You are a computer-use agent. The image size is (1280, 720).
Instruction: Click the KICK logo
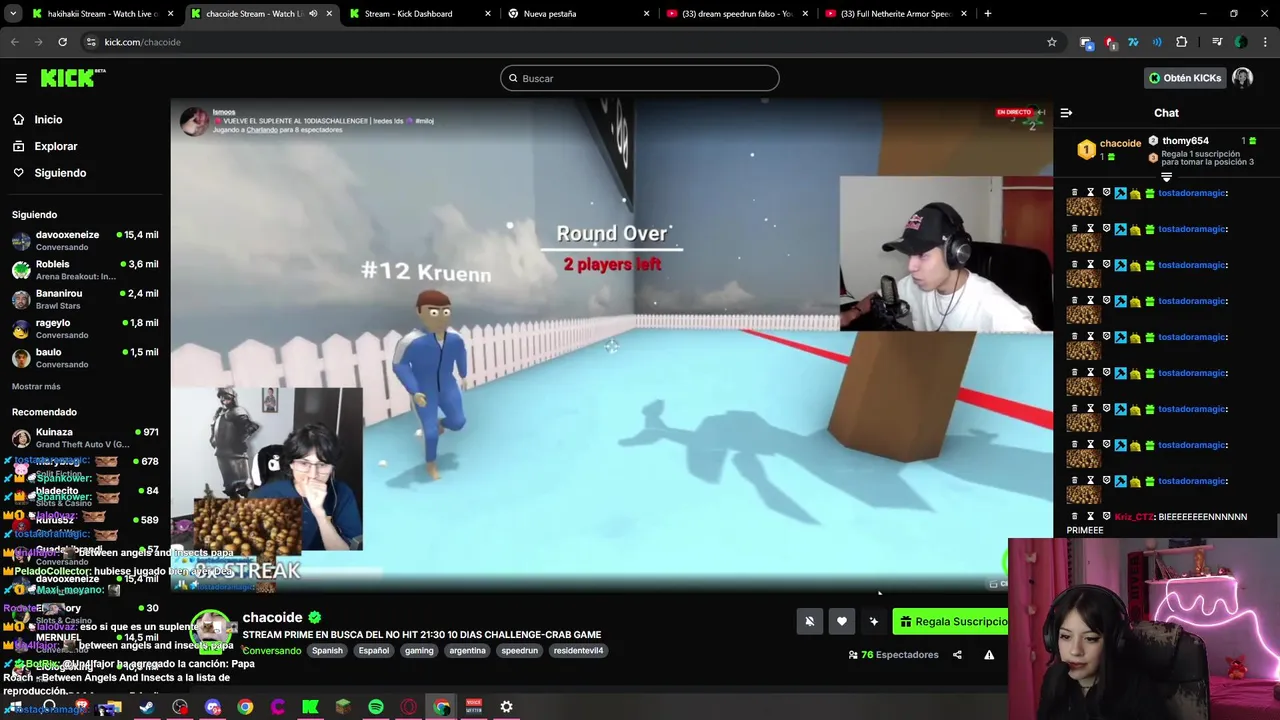[73, 78]
